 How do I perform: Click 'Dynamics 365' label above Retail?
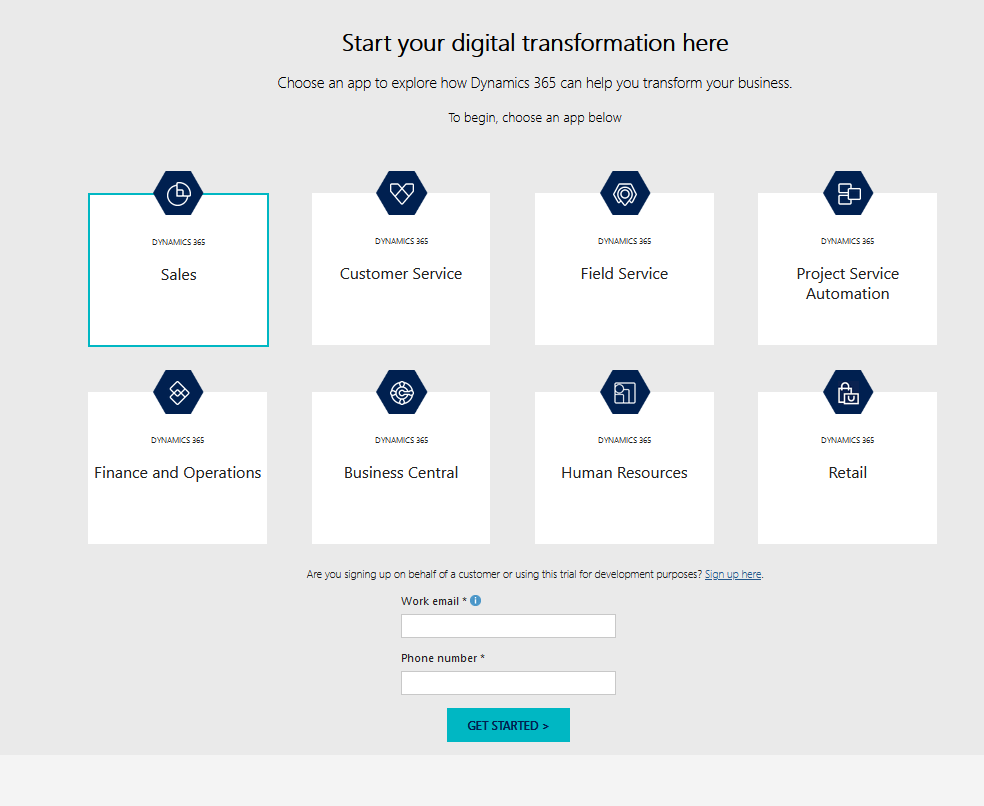(x=848, y=440)
